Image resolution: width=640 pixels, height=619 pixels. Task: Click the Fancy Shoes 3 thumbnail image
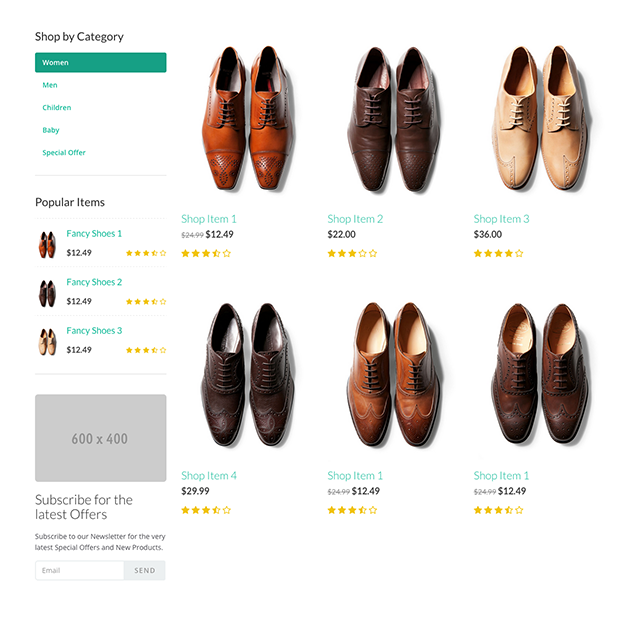(x=47, y=342)
